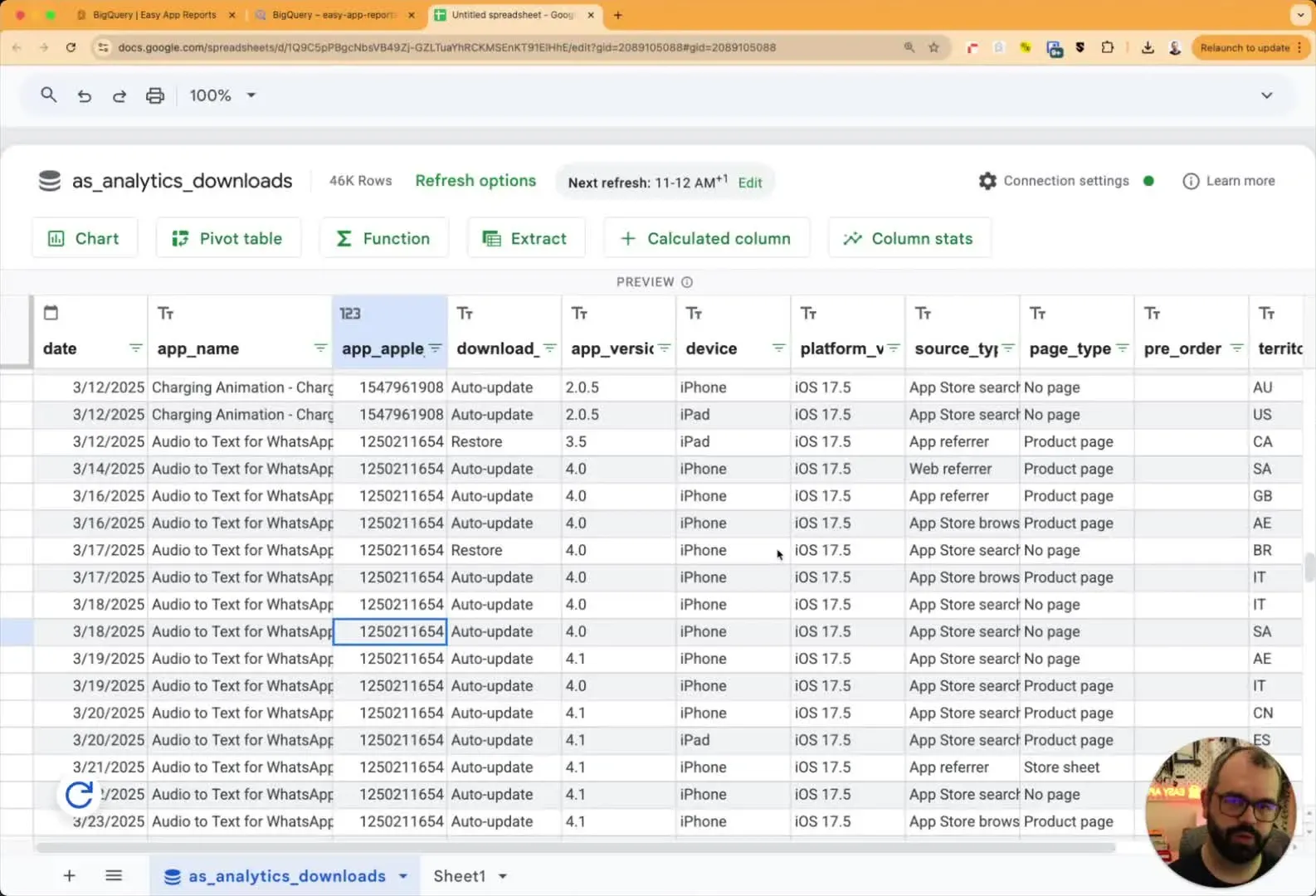Close the Untitled spreadsheet browser tab
1316x896 pixels.
click(x=591, y=15)
